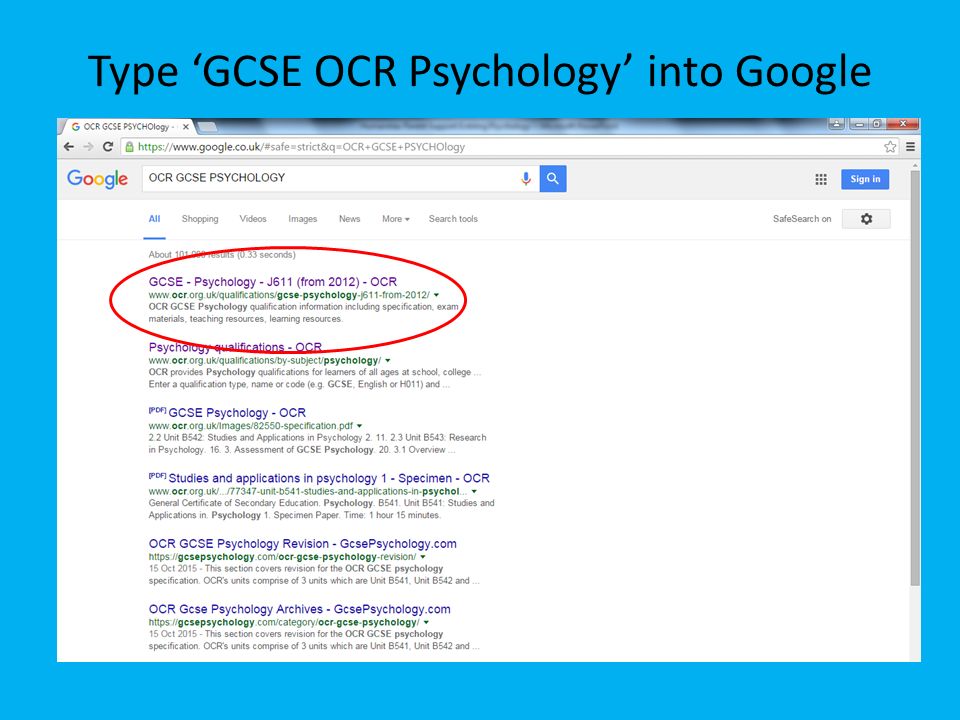Screen dimensions: 960x720
Task: Click the blue magnifier search button
Action: 553,179
